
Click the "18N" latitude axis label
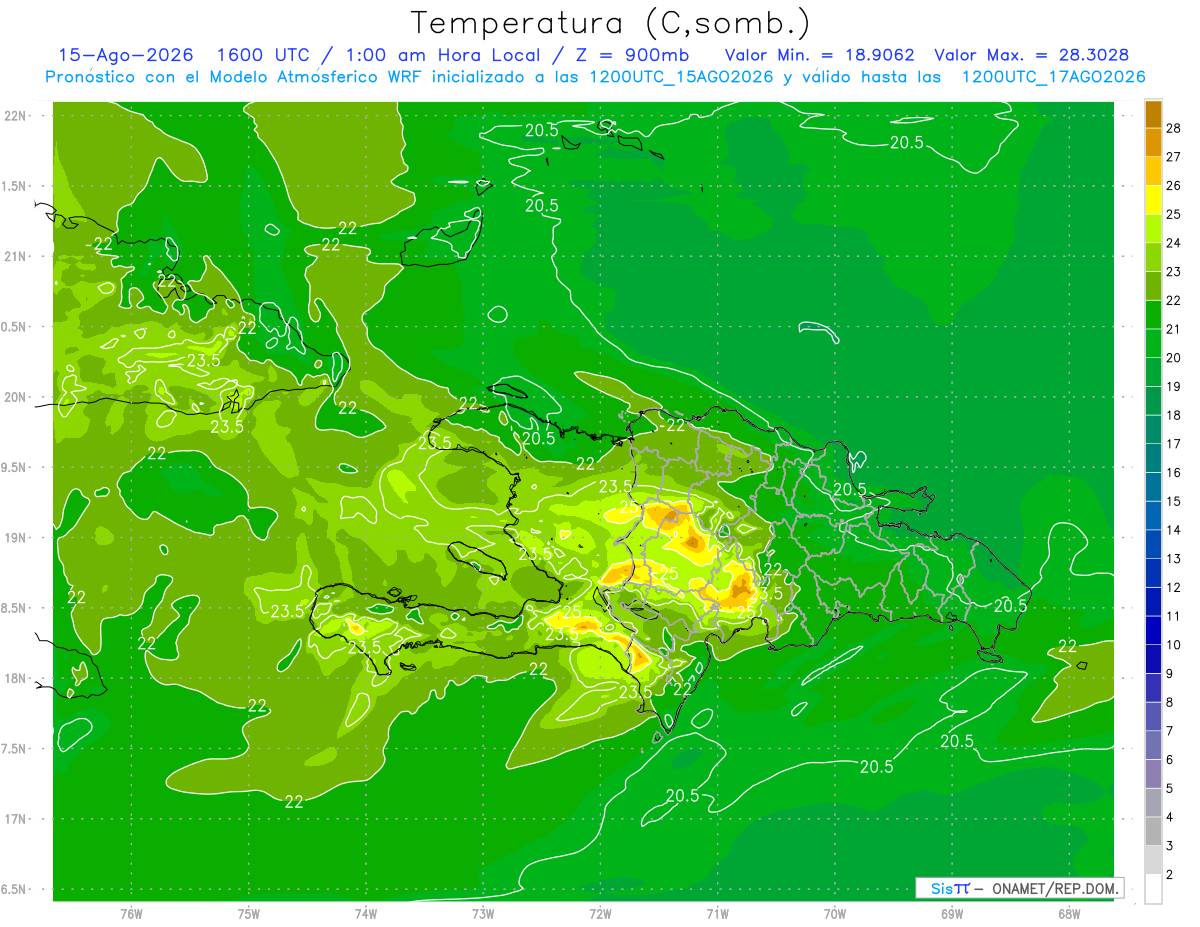(15, 679)
